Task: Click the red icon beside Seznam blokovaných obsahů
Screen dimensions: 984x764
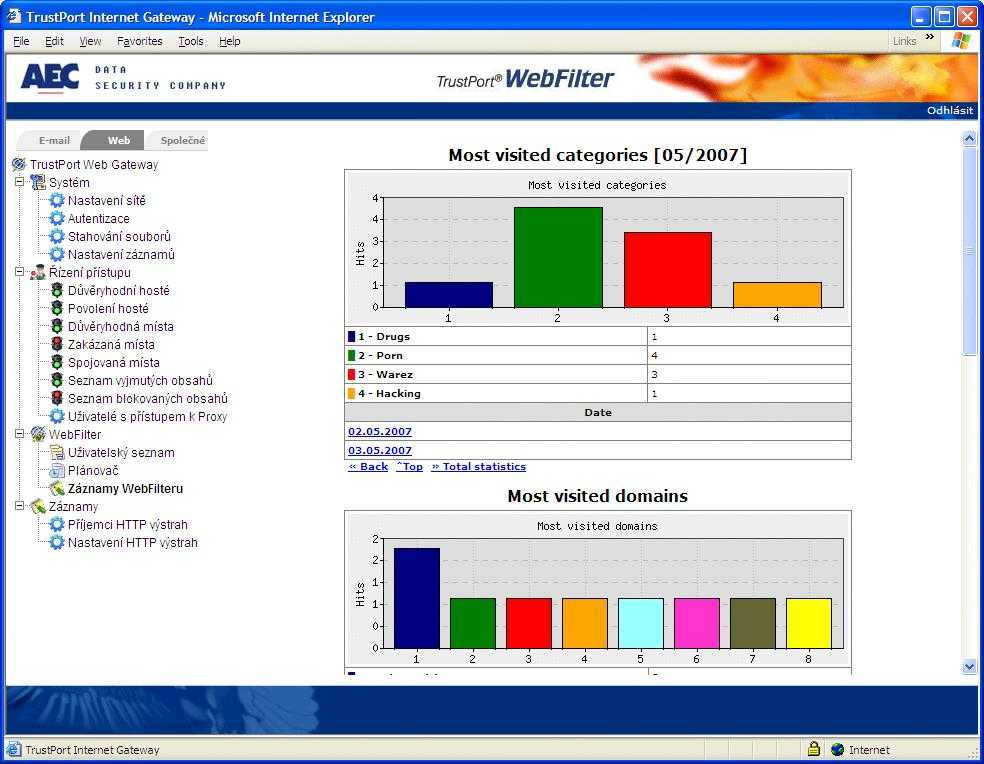Action: pos(56,398)
